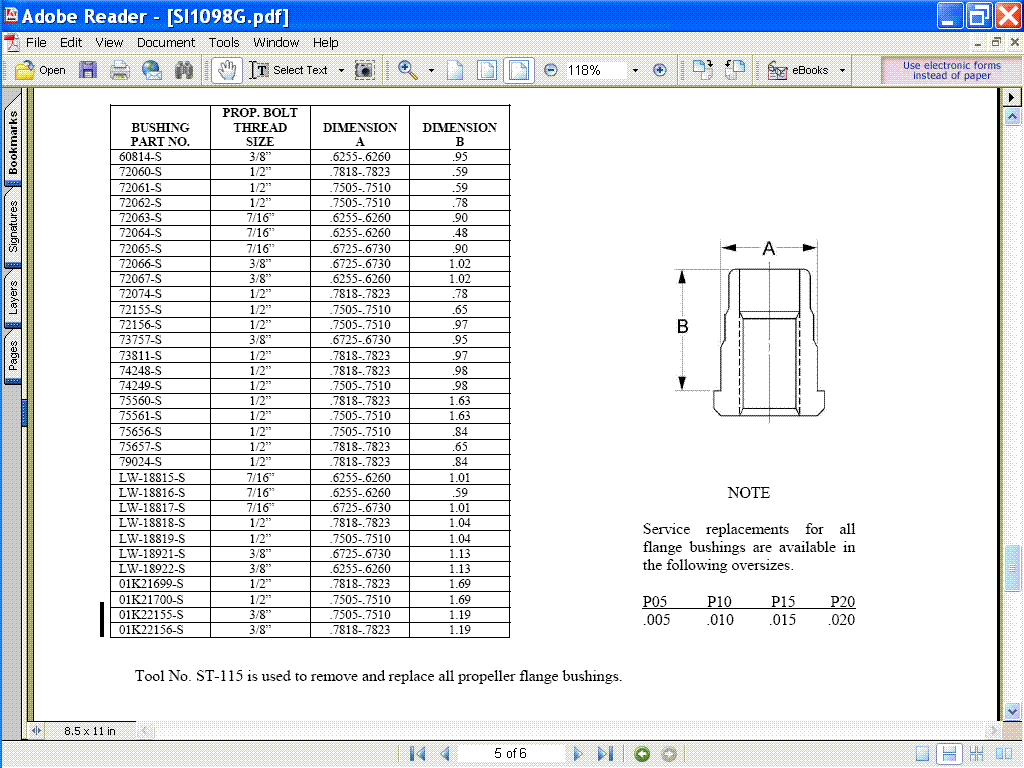The height and width of the screenshot is (768, 1024).
Task: Click the page number field showing 5 of 6
Action: point(510,753)
